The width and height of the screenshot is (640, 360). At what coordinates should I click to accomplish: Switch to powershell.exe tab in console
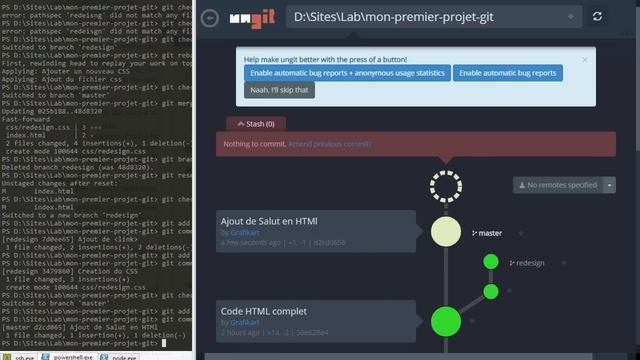point(68,357)
